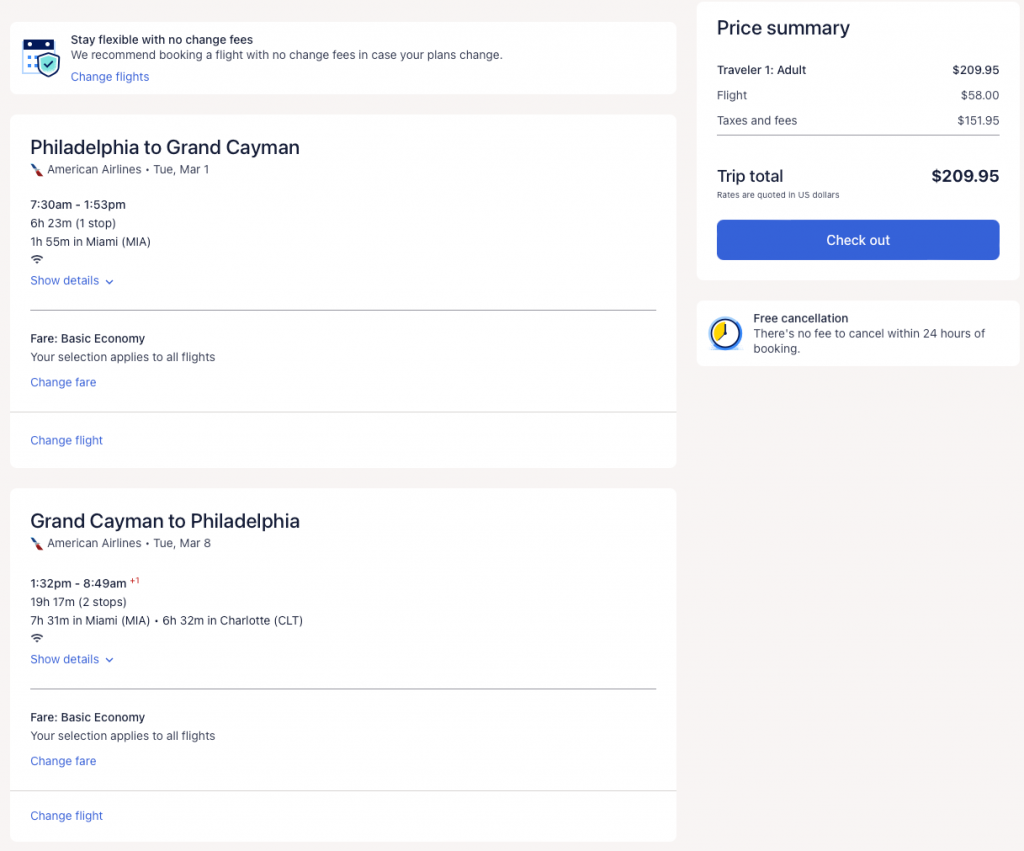Viewport: 1024px width, 851px height.
Task: Expand Show details for Grand Cayman to Philadelphia
Action: [x=65, y=660]
